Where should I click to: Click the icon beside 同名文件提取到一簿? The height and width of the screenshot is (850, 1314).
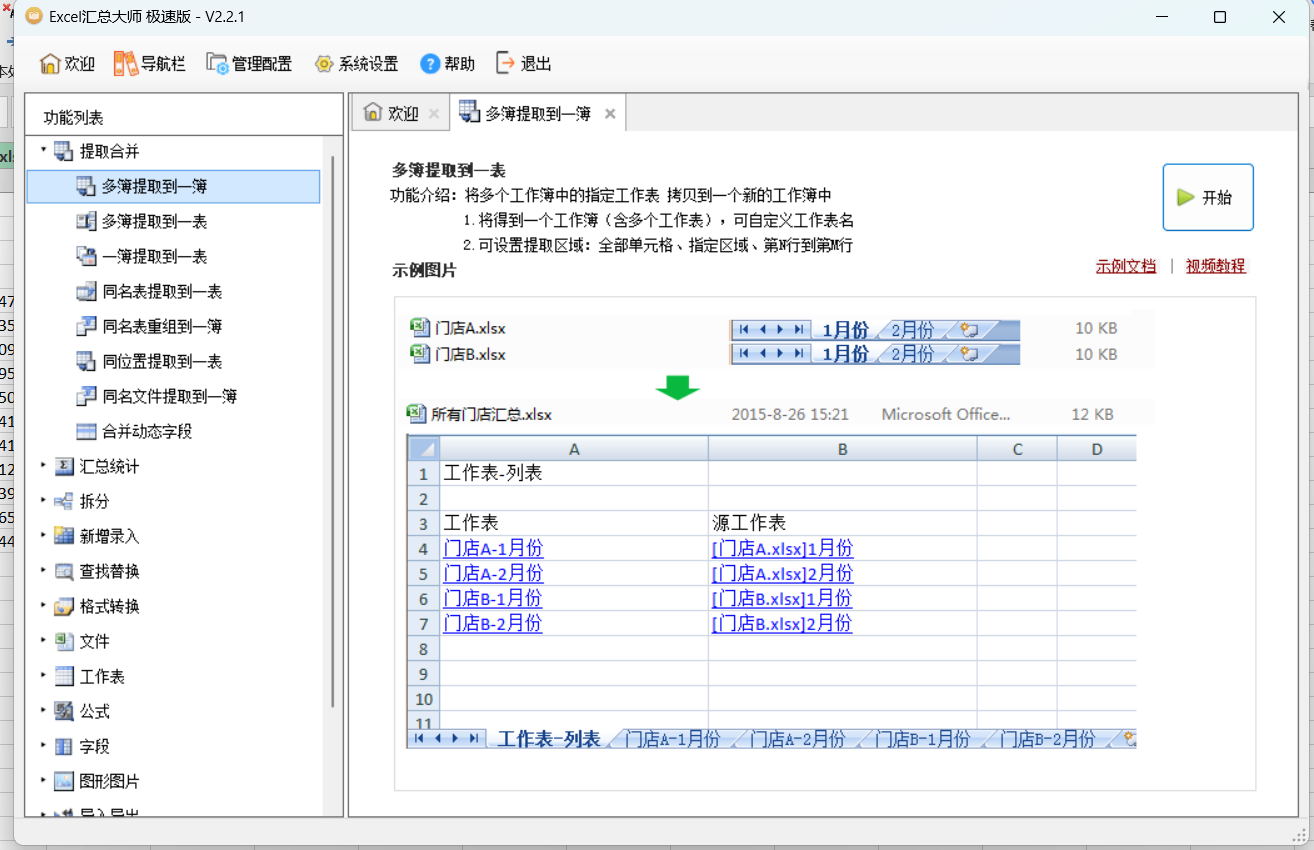pyautogui.click(x=86, y=396)
